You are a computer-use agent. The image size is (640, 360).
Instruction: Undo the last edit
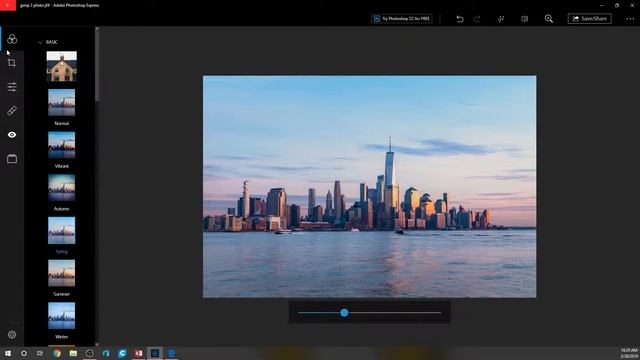[x=460, y=19]
